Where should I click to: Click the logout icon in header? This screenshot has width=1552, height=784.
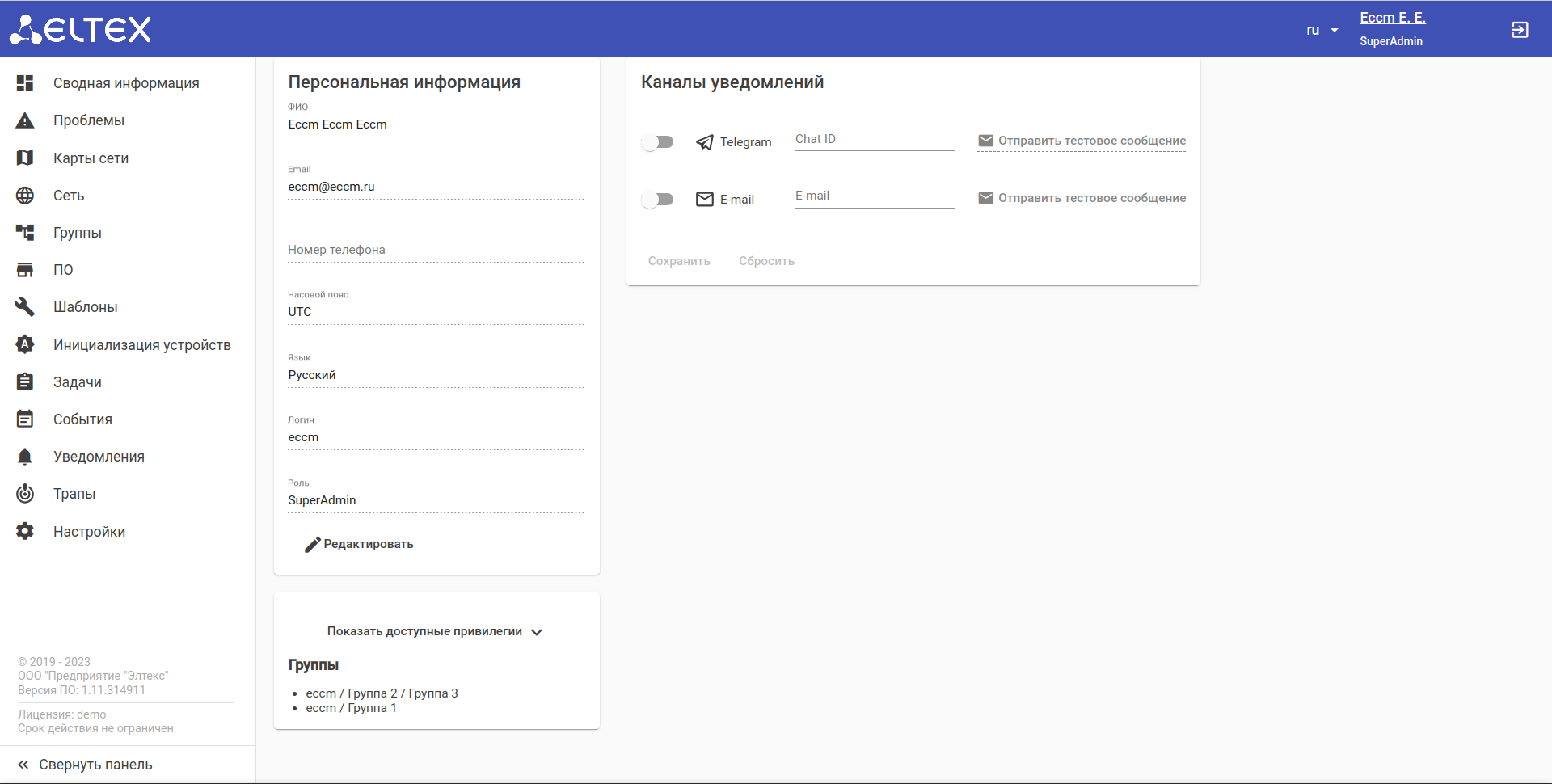[x=1520, y=30]
